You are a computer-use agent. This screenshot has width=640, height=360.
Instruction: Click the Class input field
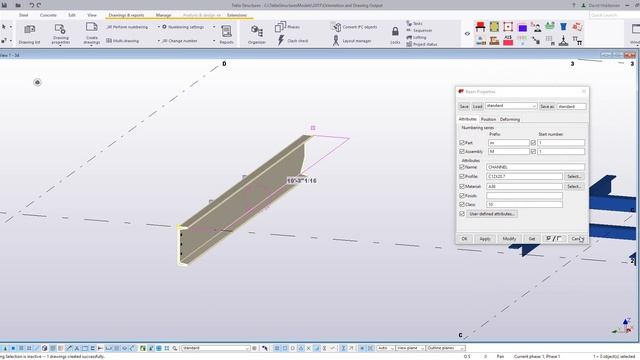pyautogui.click(x=524, y=204)
